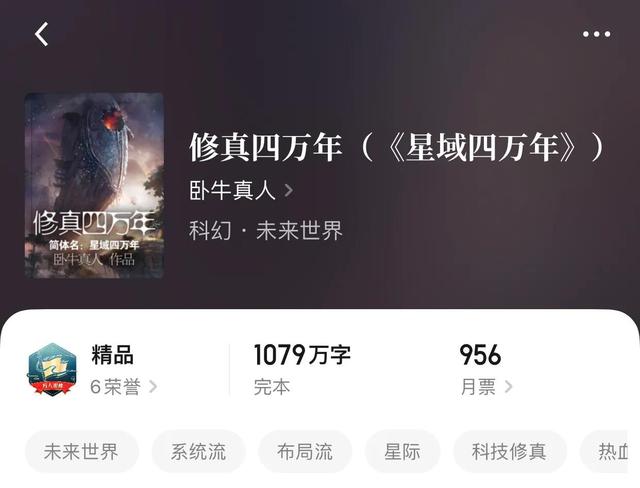Select the 科技修真 tag chip
Viewport: 640px width, 488px height.
click(x=510, y=452)
